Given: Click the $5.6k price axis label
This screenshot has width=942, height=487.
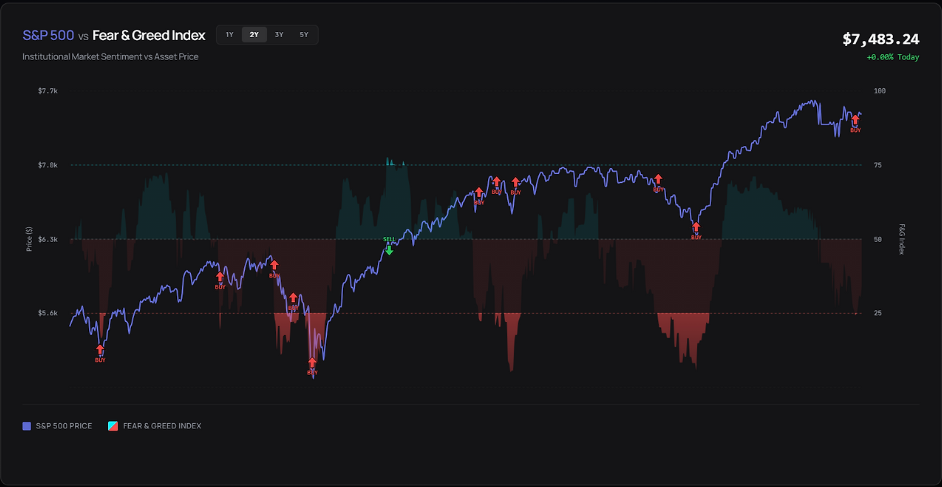Looking at the screenshot, I should [47, 313].
